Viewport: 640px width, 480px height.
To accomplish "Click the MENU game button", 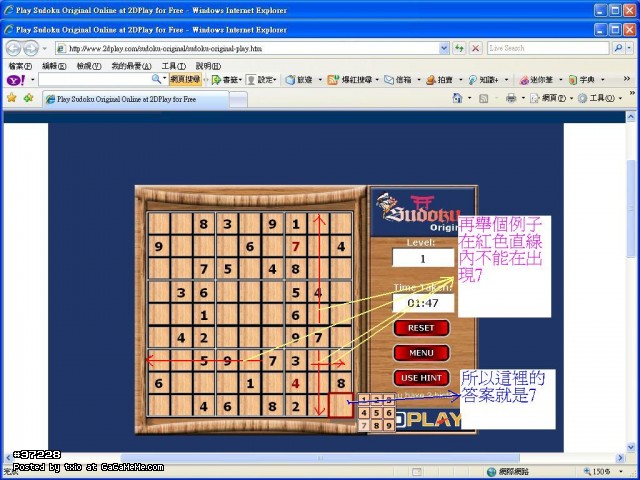I will point(421,353).
